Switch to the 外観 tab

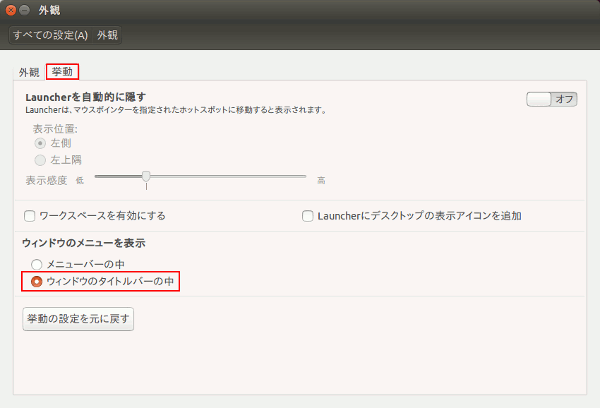(29, 72)
